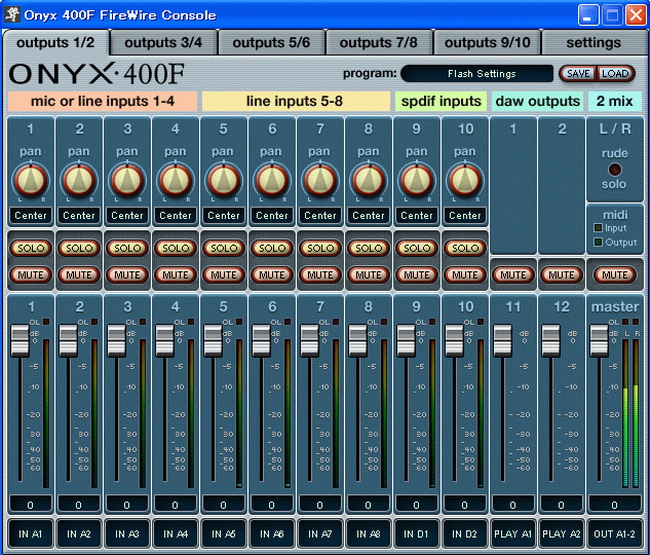This screenshot has width=650, height=555.
Task: Click the master fader handle
Action: [x=599, y=341]
